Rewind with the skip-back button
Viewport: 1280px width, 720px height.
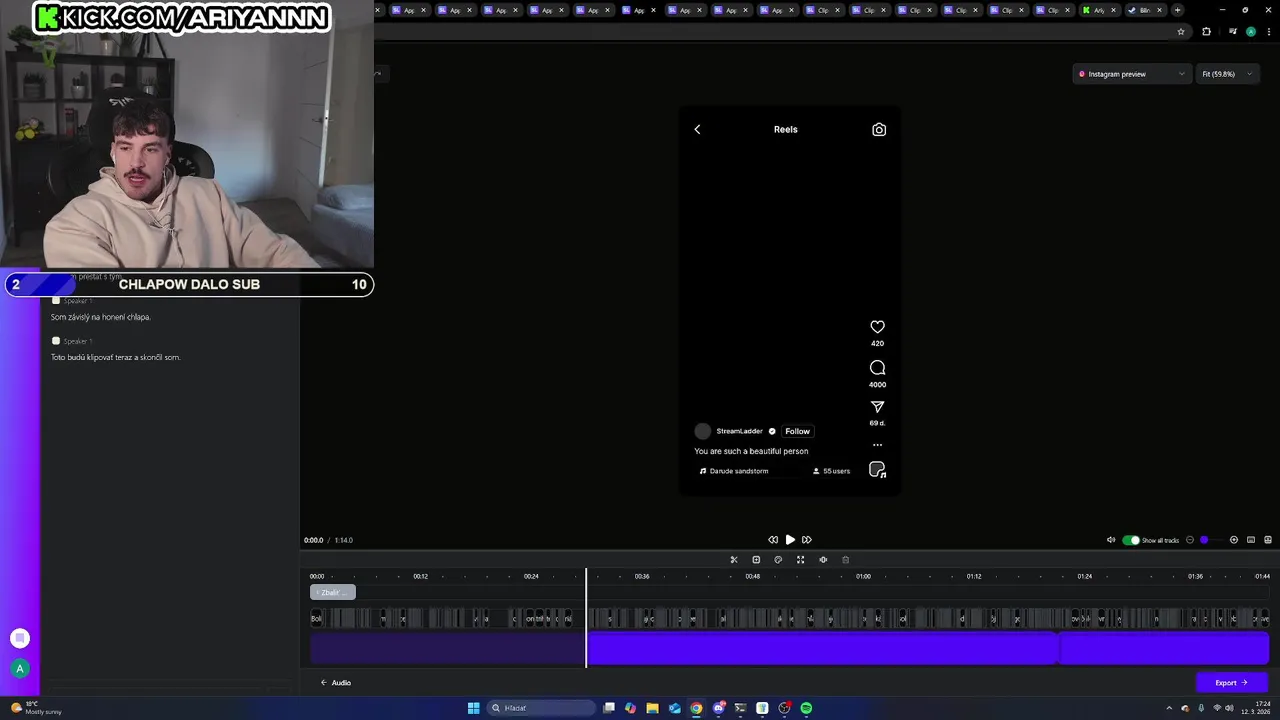tap(773, 540)
